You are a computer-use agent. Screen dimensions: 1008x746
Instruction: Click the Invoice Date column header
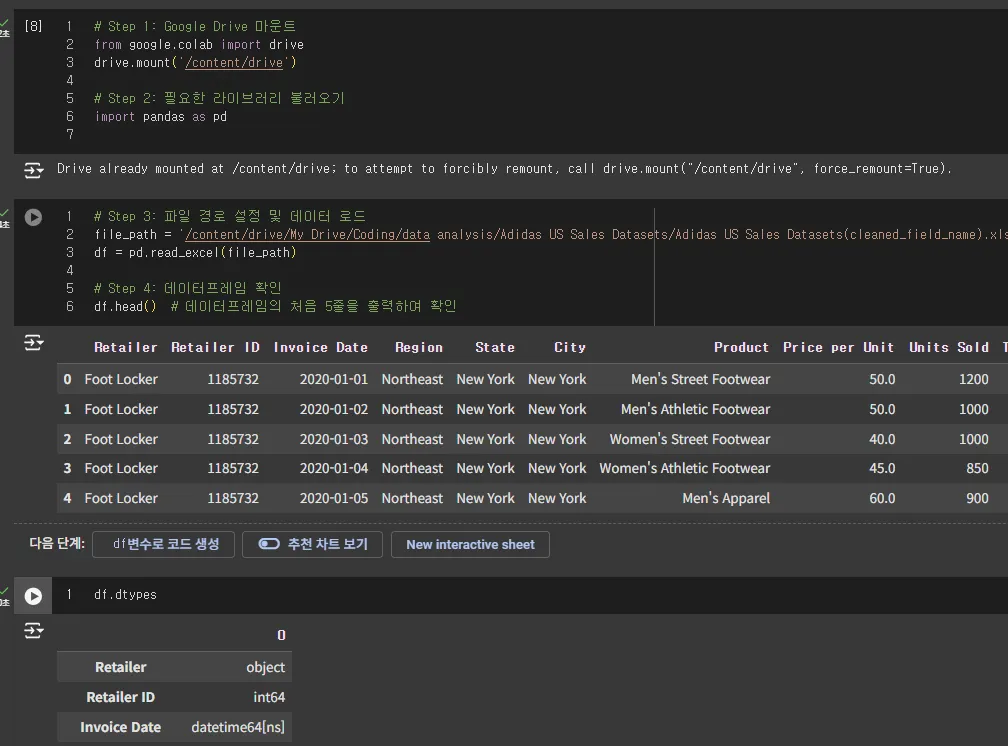click(320, 347)
